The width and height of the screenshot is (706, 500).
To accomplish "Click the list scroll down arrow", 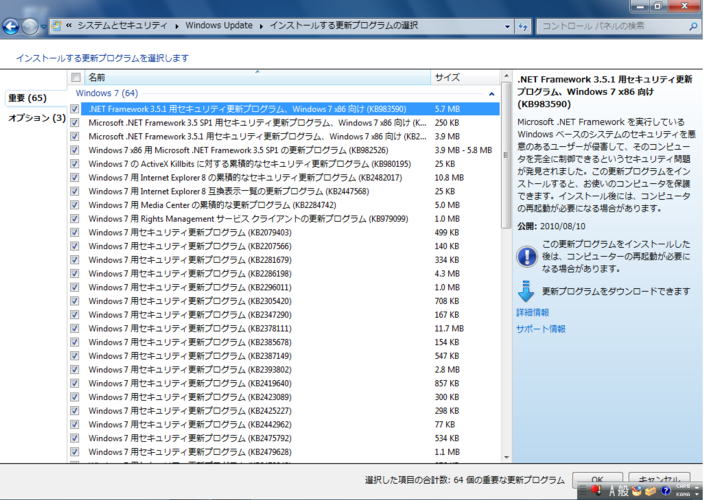I will pos(506,457).
